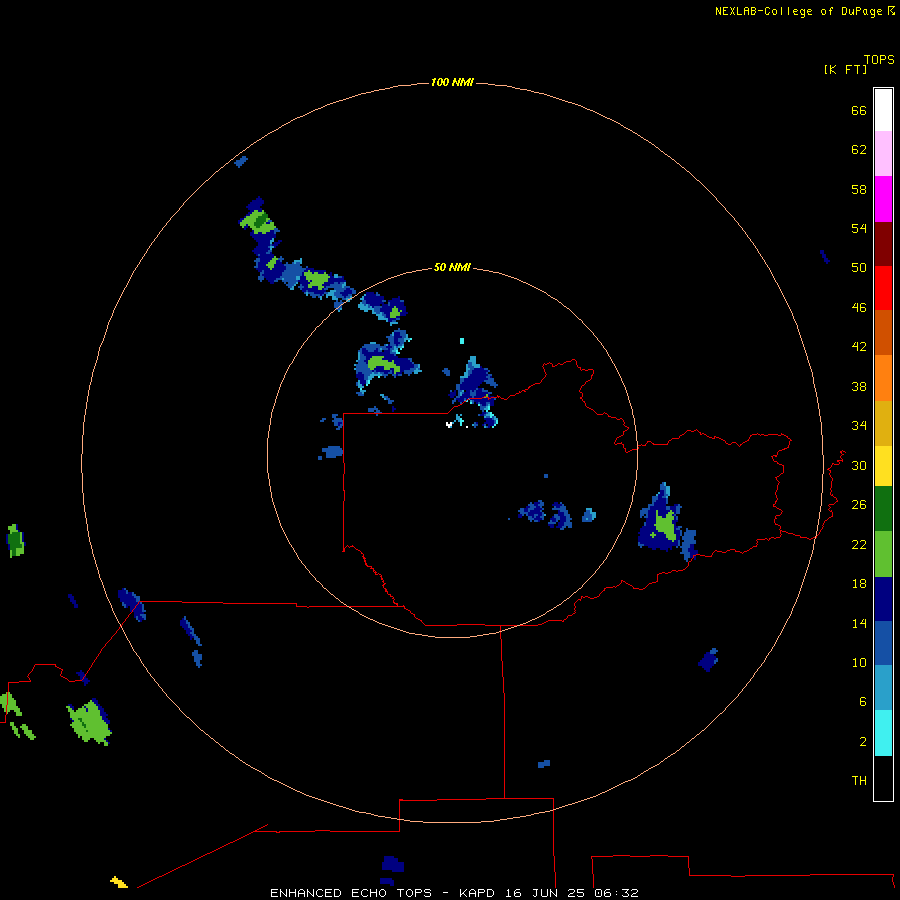Viewport: 900px width, 900px height.
Task: Click the legend value '6'
Action: pyautogui.click(x=863, y=701)
